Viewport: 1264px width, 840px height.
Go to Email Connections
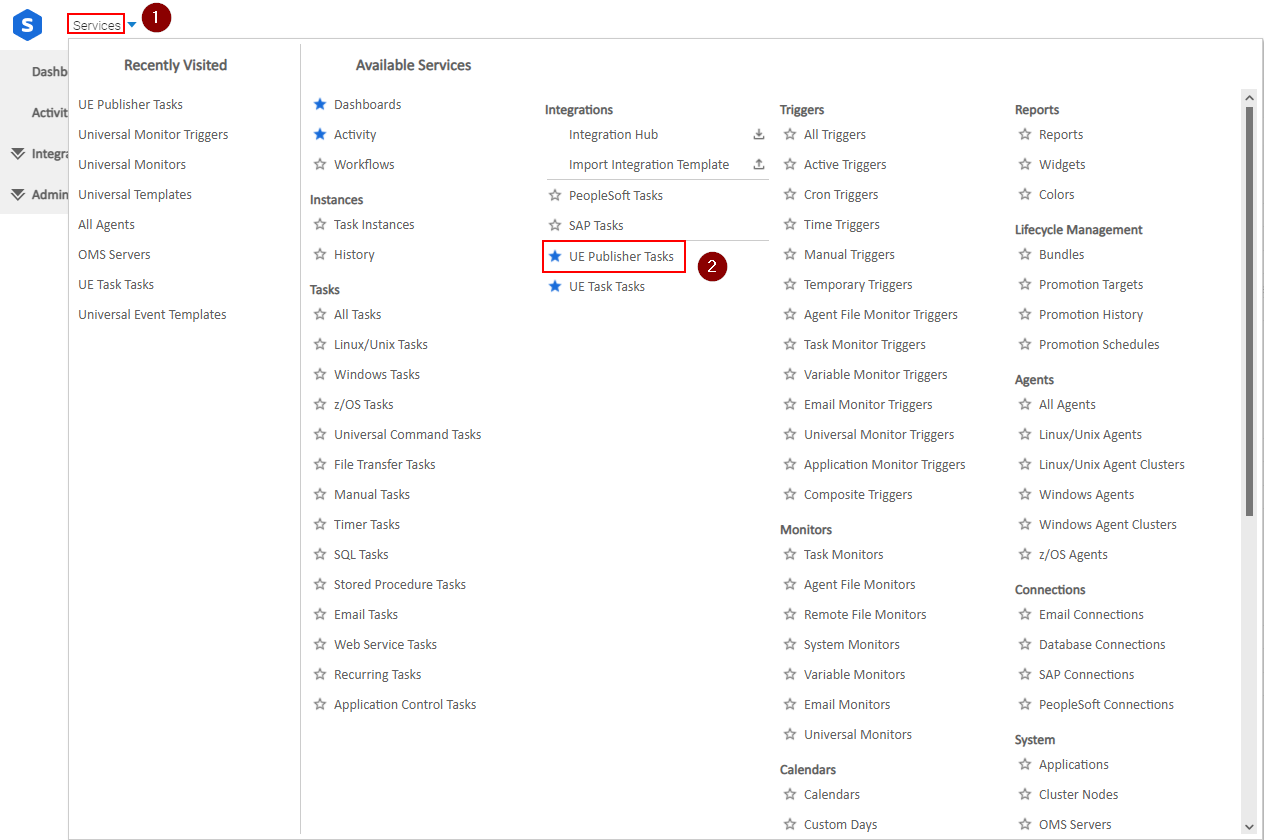click(1091, 615)
